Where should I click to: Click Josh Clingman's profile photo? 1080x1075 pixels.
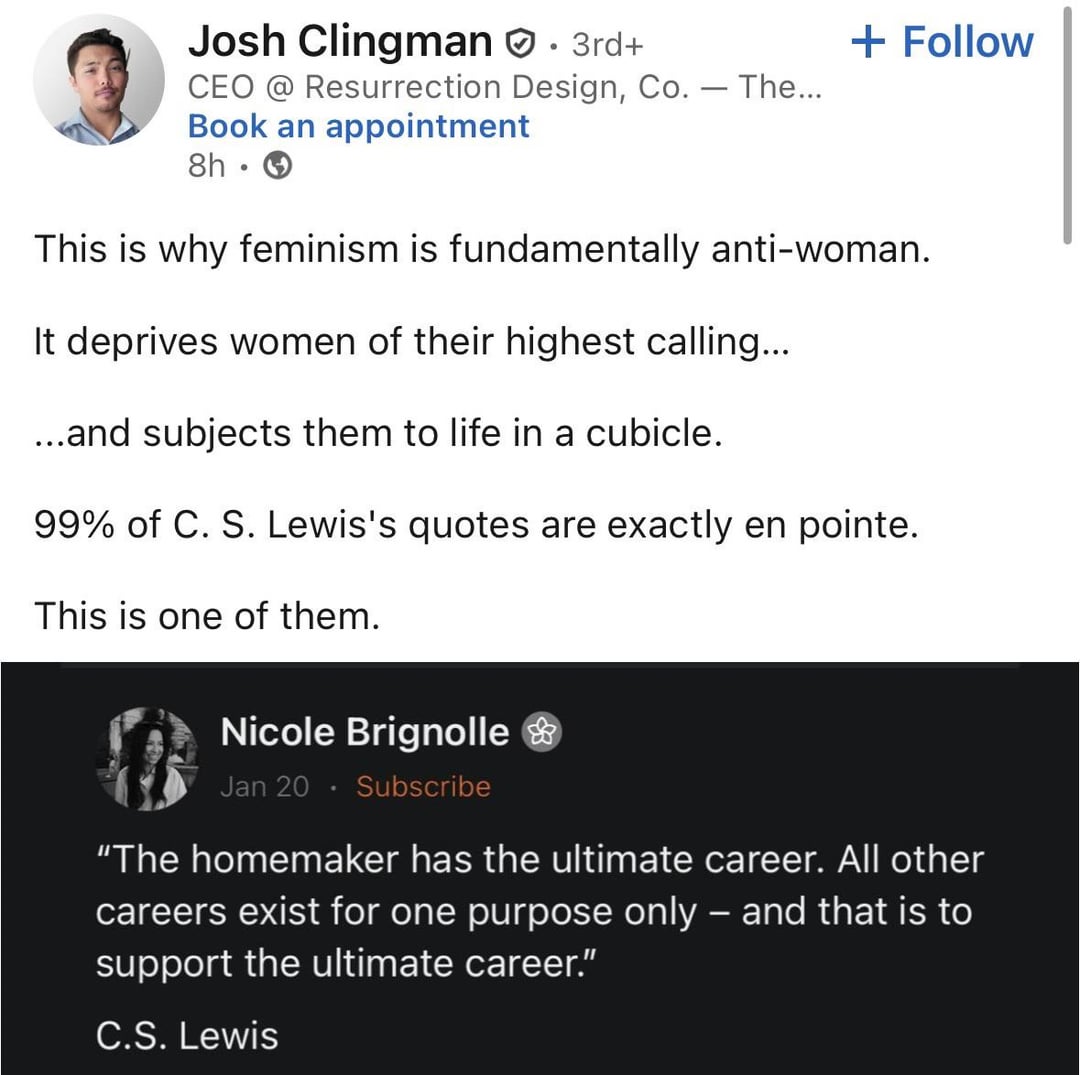coord(98,80)
